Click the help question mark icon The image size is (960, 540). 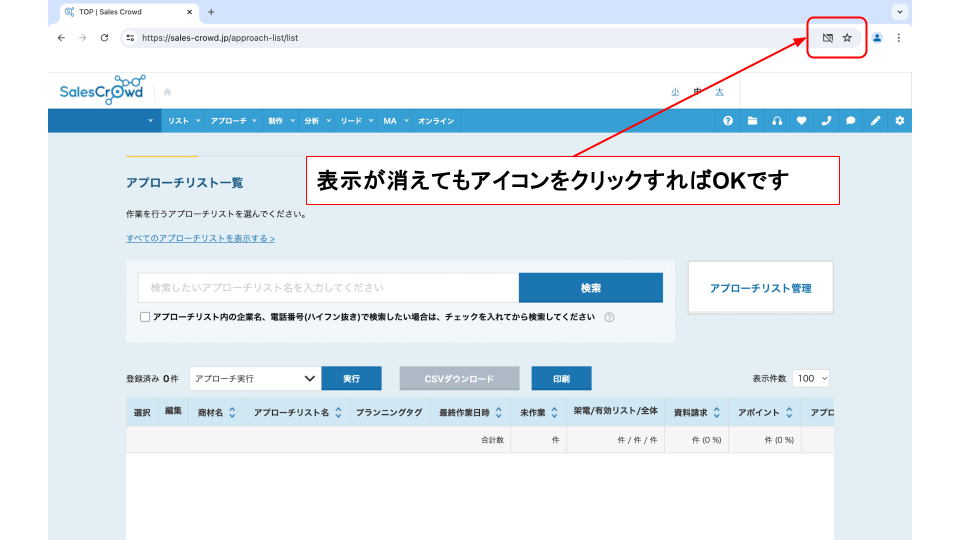click(728, 121)
